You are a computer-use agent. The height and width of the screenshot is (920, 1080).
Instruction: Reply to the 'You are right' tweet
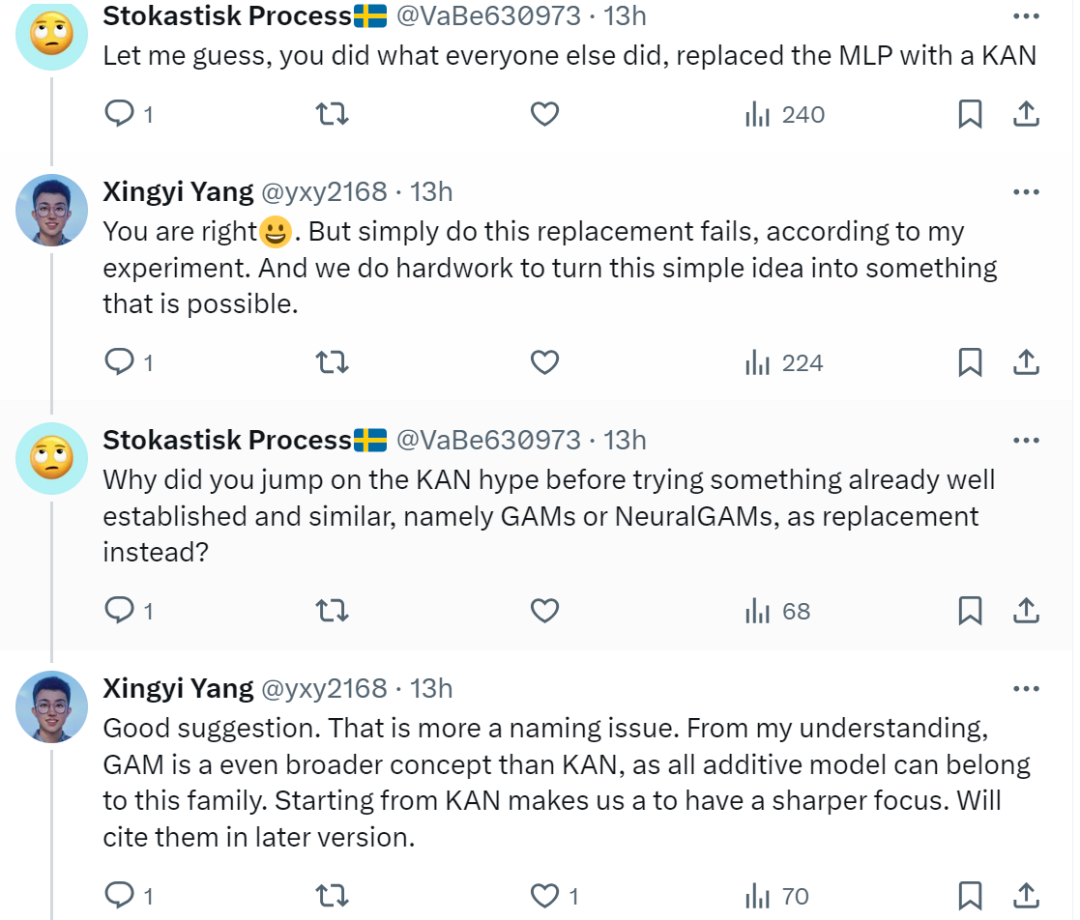pos(120,362)
